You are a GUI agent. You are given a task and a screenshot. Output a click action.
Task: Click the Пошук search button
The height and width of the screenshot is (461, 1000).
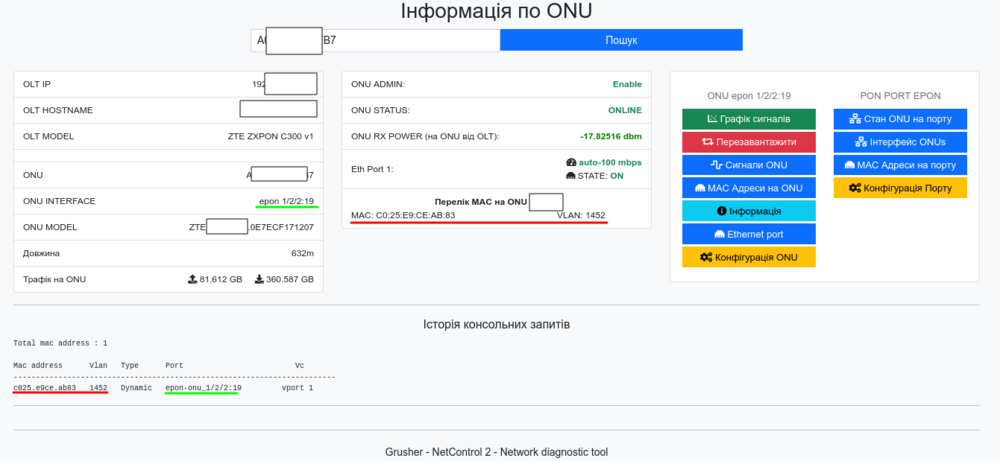pyautogui.click(x=621, y=40)
